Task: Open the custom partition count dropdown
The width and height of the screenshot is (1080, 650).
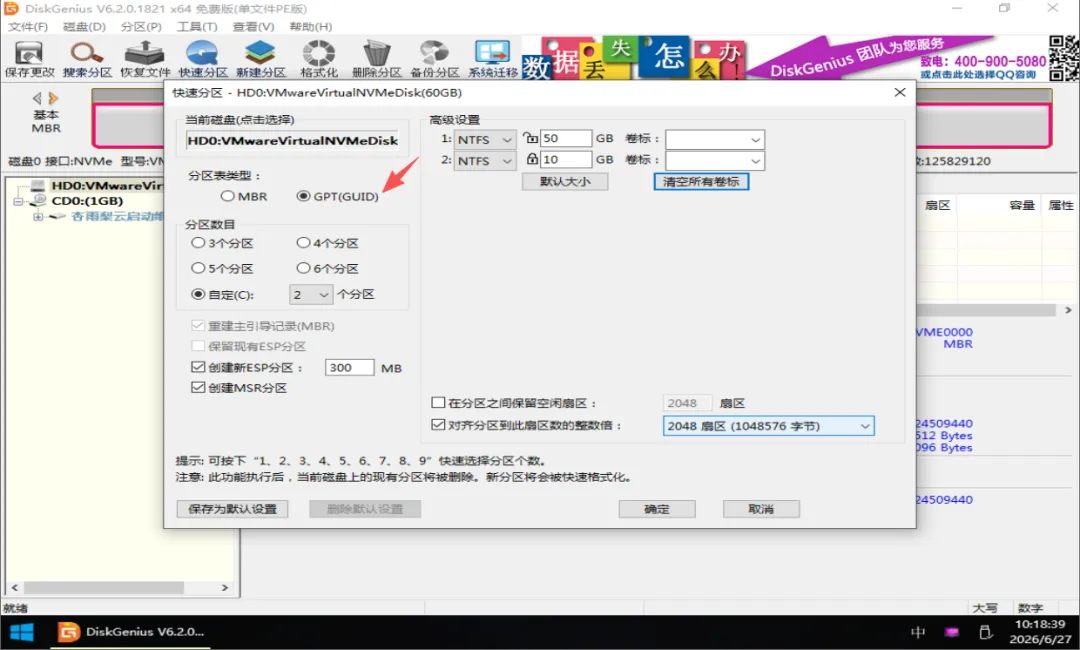Action: (x=311, y=295)
